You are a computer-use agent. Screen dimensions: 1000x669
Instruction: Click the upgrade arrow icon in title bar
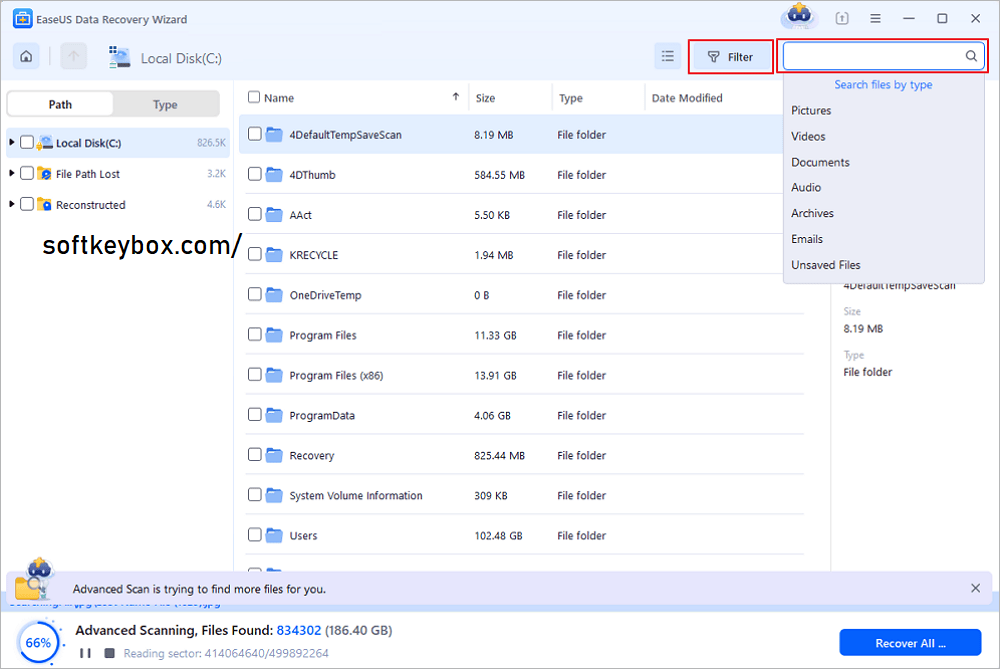tap(841, 17)
